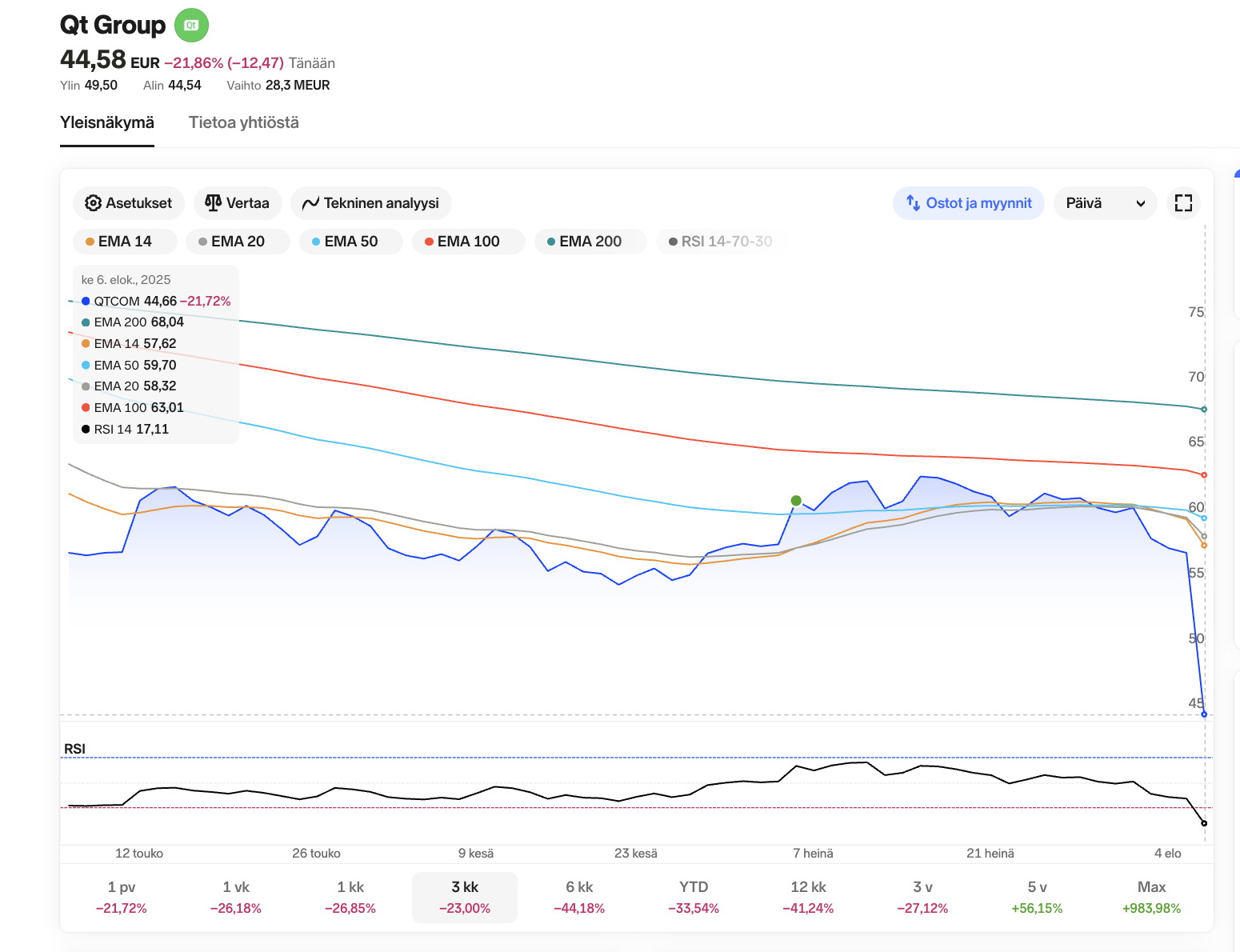Open Tekninen analyysi via the wave icon
The width and height of the screenshot is (1240, 952).
click(310, 204)
